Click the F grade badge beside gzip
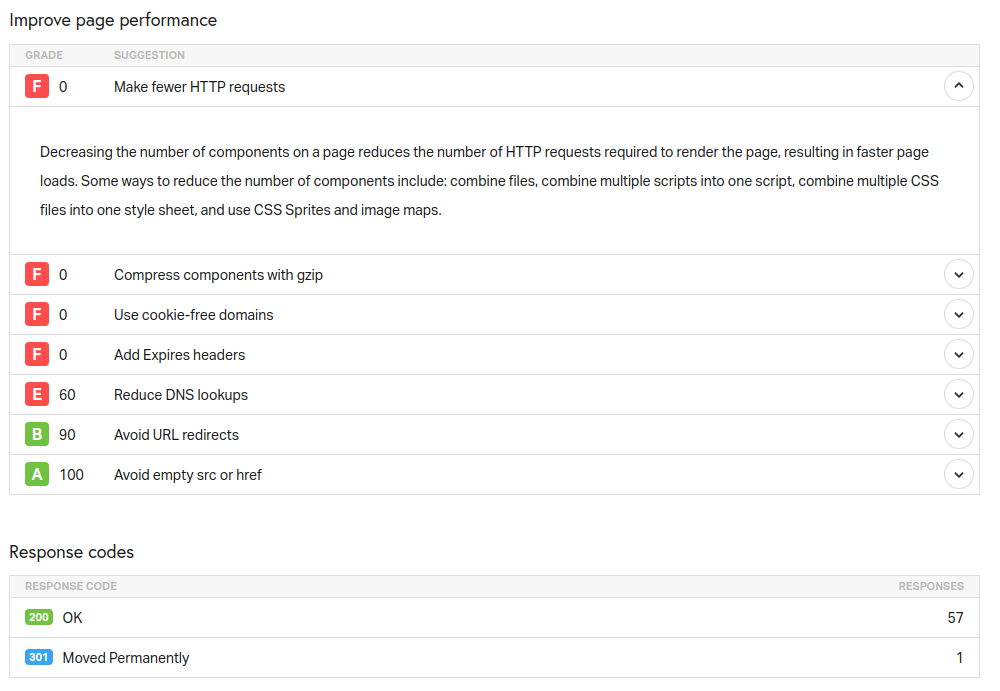Image resolution: width=1000 pixels, height=691 pixels. coord(37,274)
